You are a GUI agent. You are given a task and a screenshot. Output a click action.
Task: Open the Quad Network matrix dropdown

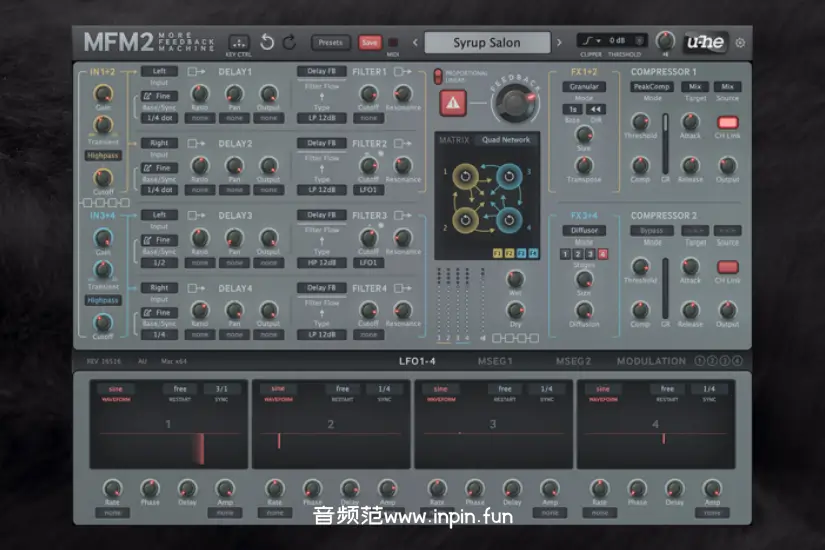(x=503, y=140)
